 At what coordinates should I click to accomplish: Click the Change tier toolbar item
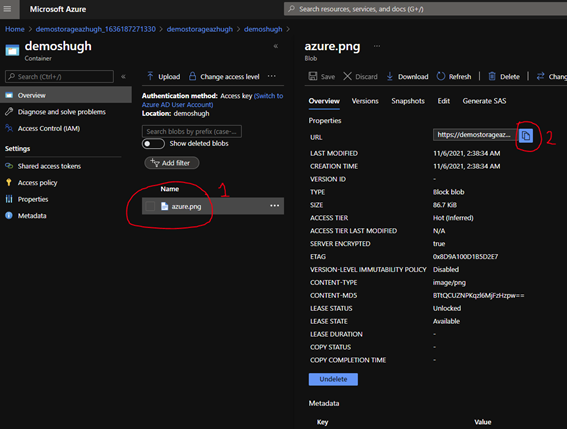click(x=551, y=76)
